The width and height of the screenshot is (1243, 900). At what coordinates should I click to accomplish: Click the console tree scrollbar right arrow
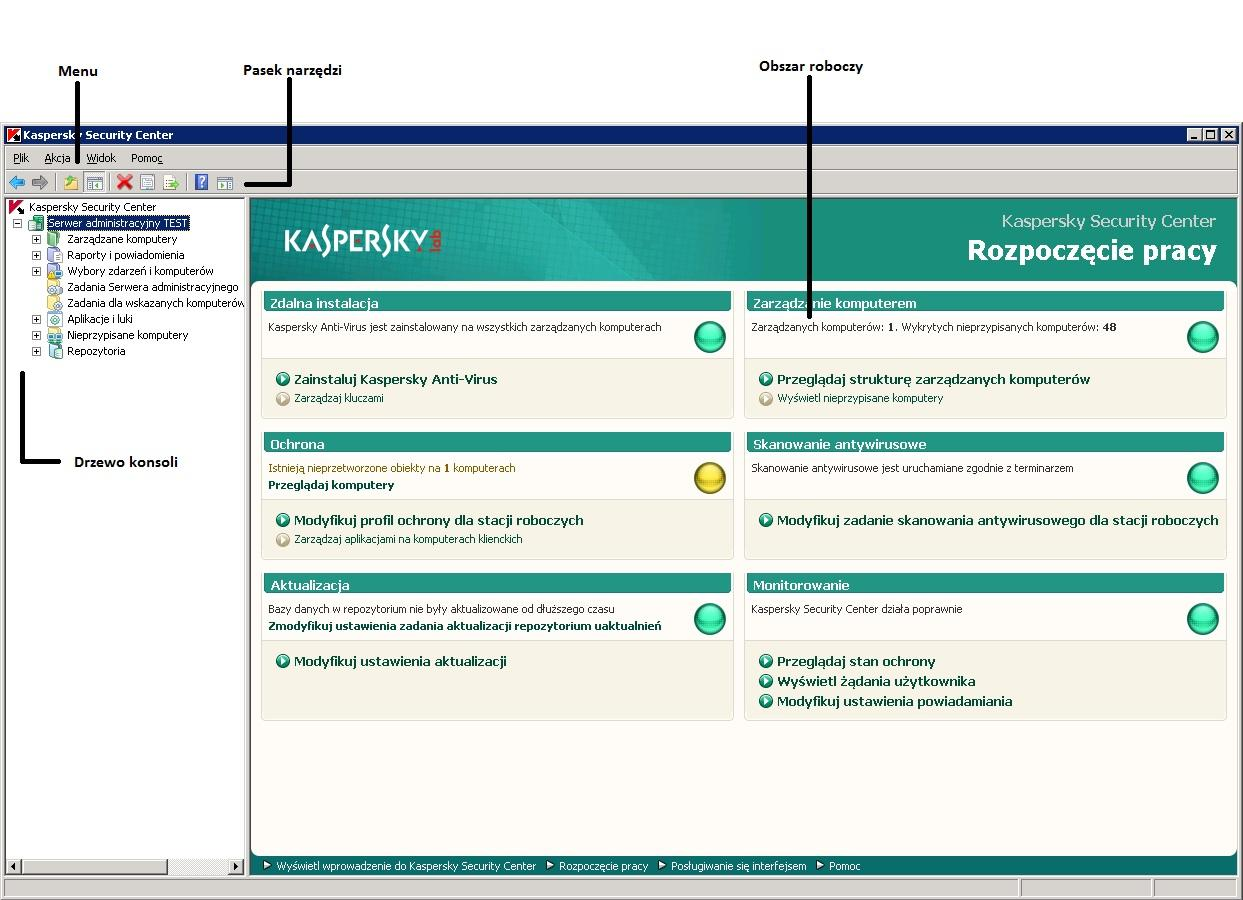coord(236,866)
